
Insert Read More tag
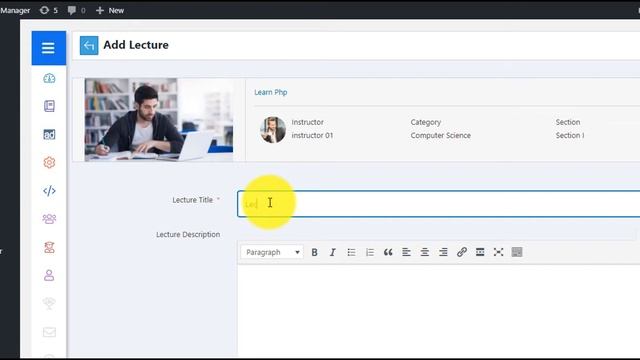point(480,252)
